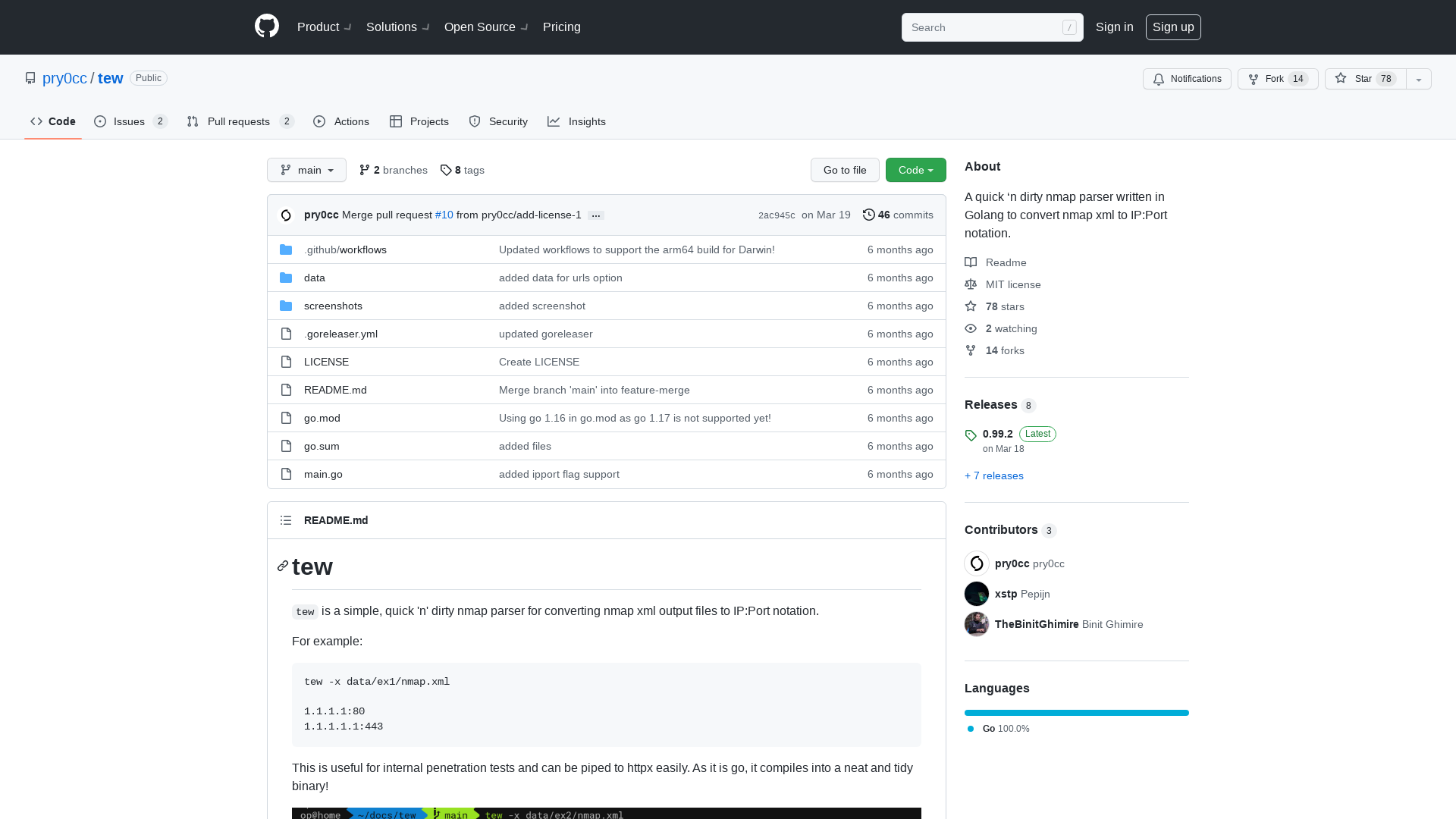This screenshot has width=1456, height=819.
Task: Click the book icon next to Readme
Action: pyautogui.click(x=971, y=262)
